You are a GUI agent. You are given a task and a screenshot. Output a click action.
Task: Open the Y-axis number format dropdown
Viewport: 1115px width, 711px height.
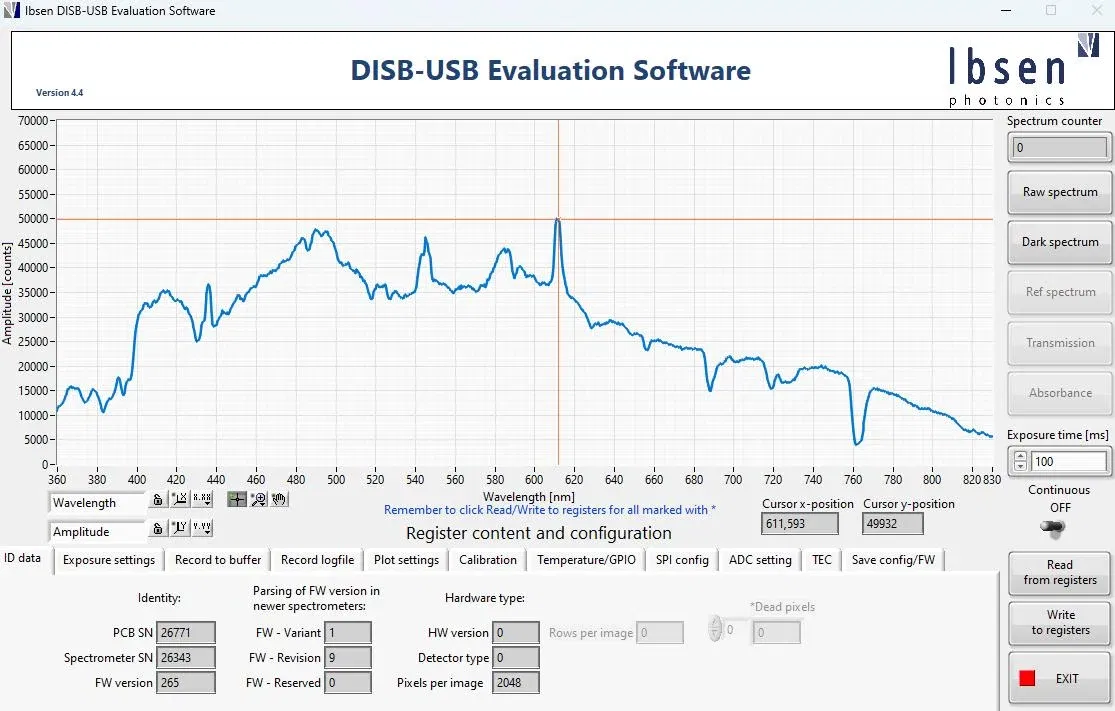[202, 529]
